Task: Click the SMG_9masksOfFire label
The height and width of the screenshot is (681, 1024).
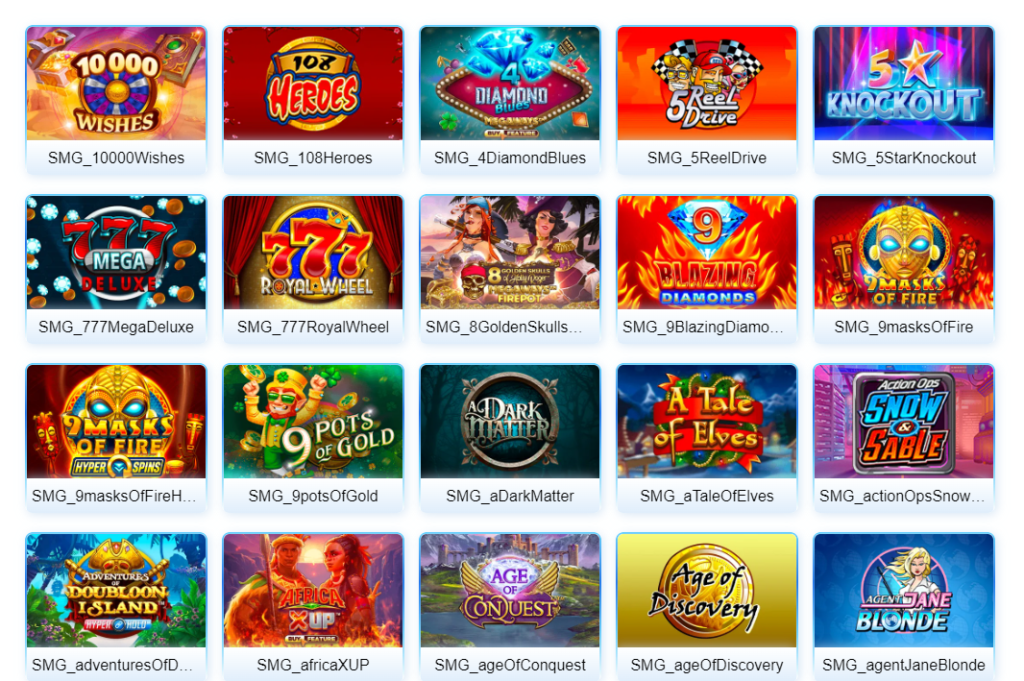Action: (x=904, y=327)
